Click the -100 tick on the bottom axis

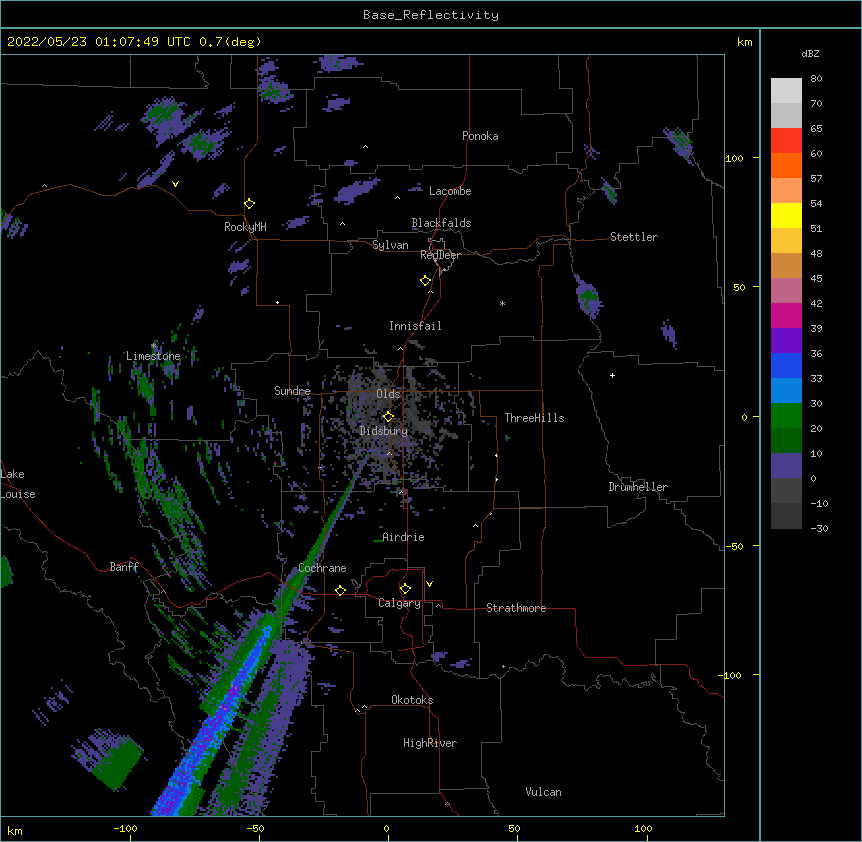pyautogui.click(x=125, y=828)
